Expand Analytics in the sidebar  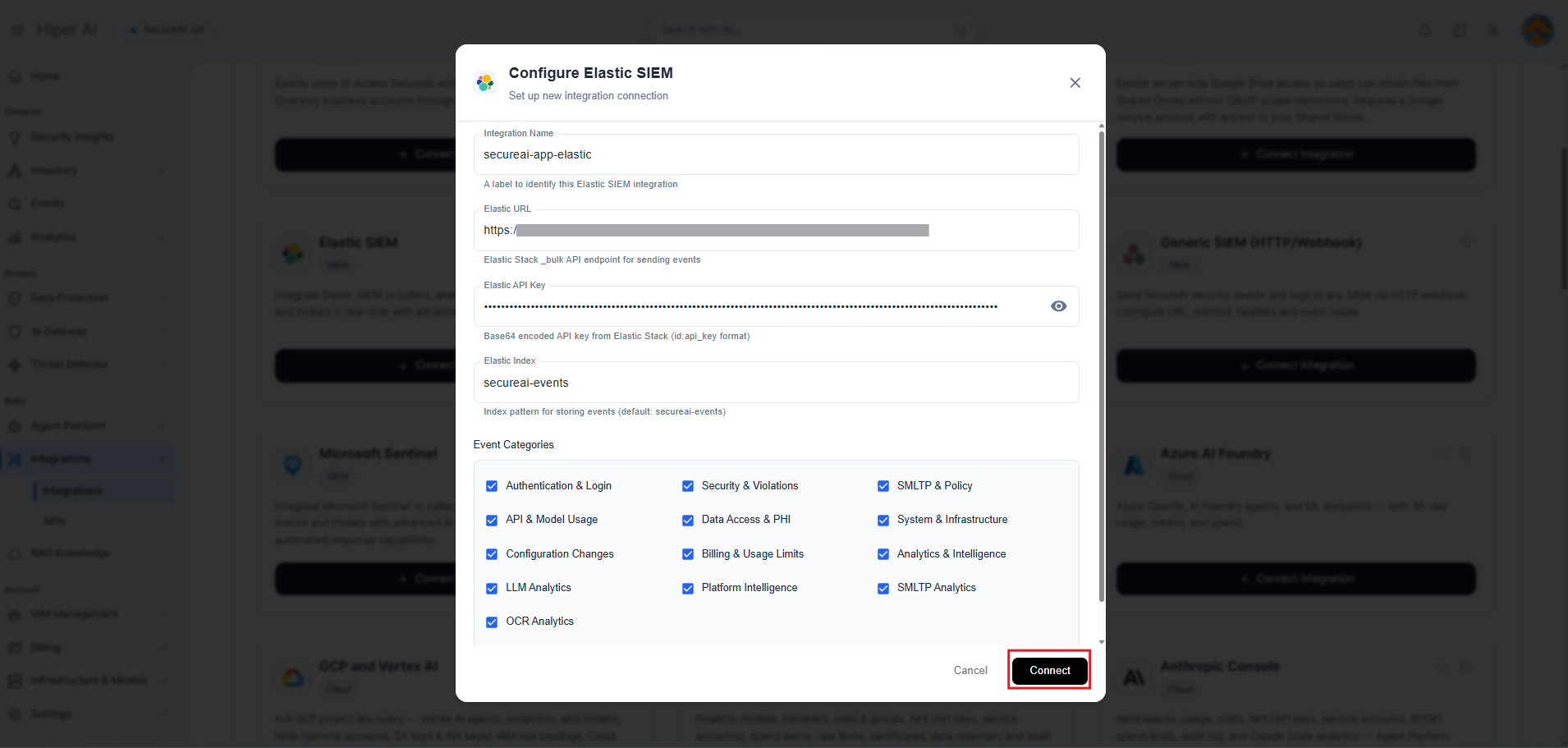[x=88, y=237]
